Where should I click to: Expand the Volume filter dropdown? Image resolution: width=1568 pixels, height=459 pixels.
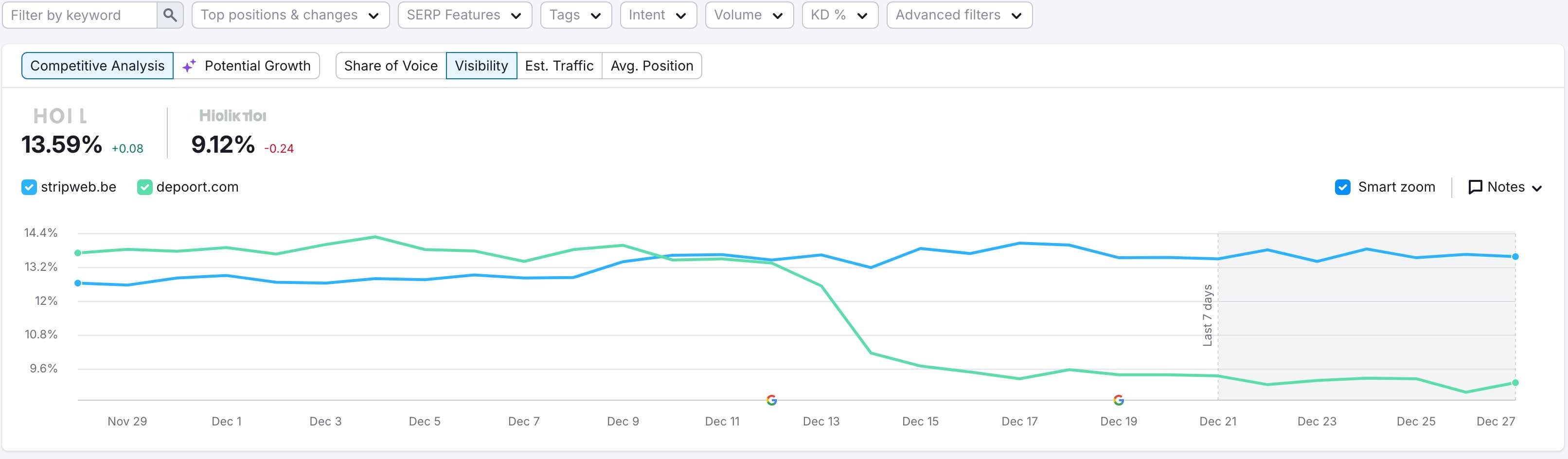click(x=749, y=15)
